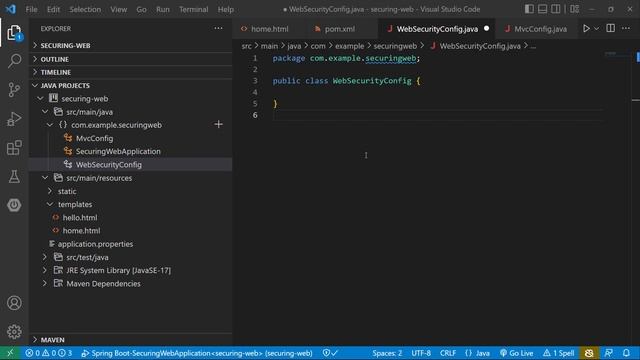Open the Edit menu
The height and width of the screenshot is (360, 640).
click(53, 9)
